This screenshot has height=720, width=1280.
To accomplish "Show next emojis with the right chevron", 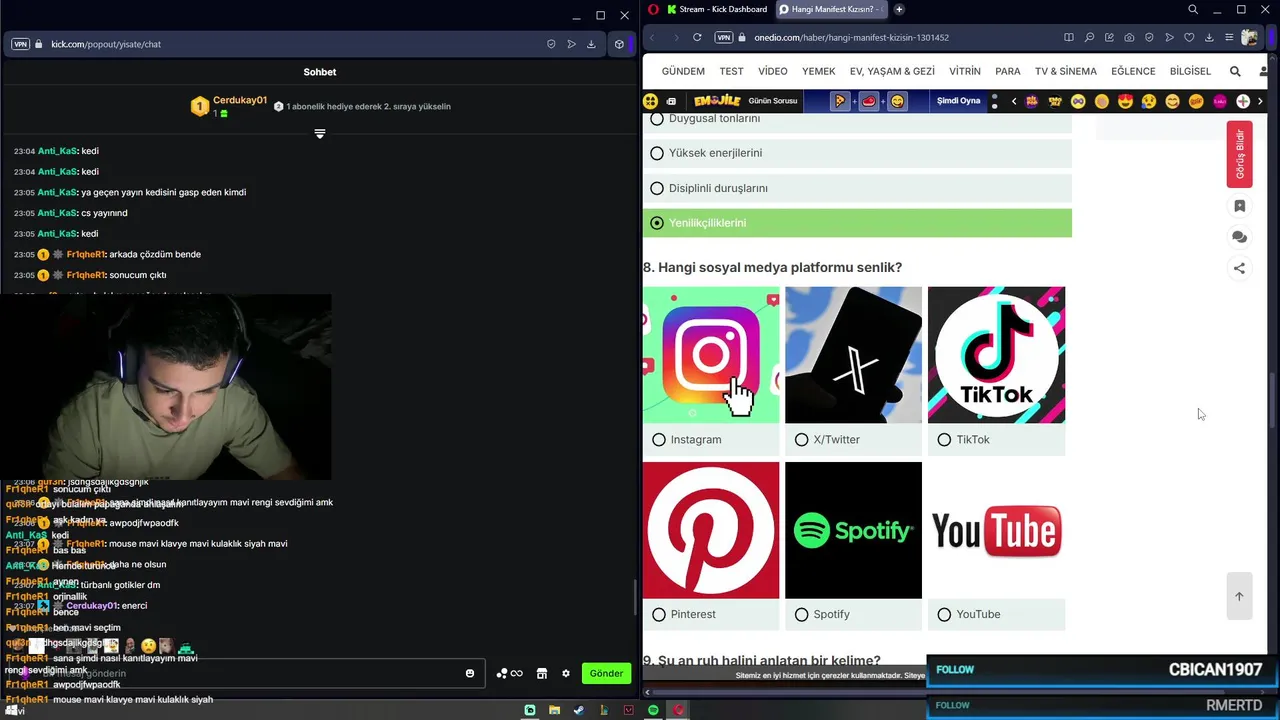I will coord(1260,101).
